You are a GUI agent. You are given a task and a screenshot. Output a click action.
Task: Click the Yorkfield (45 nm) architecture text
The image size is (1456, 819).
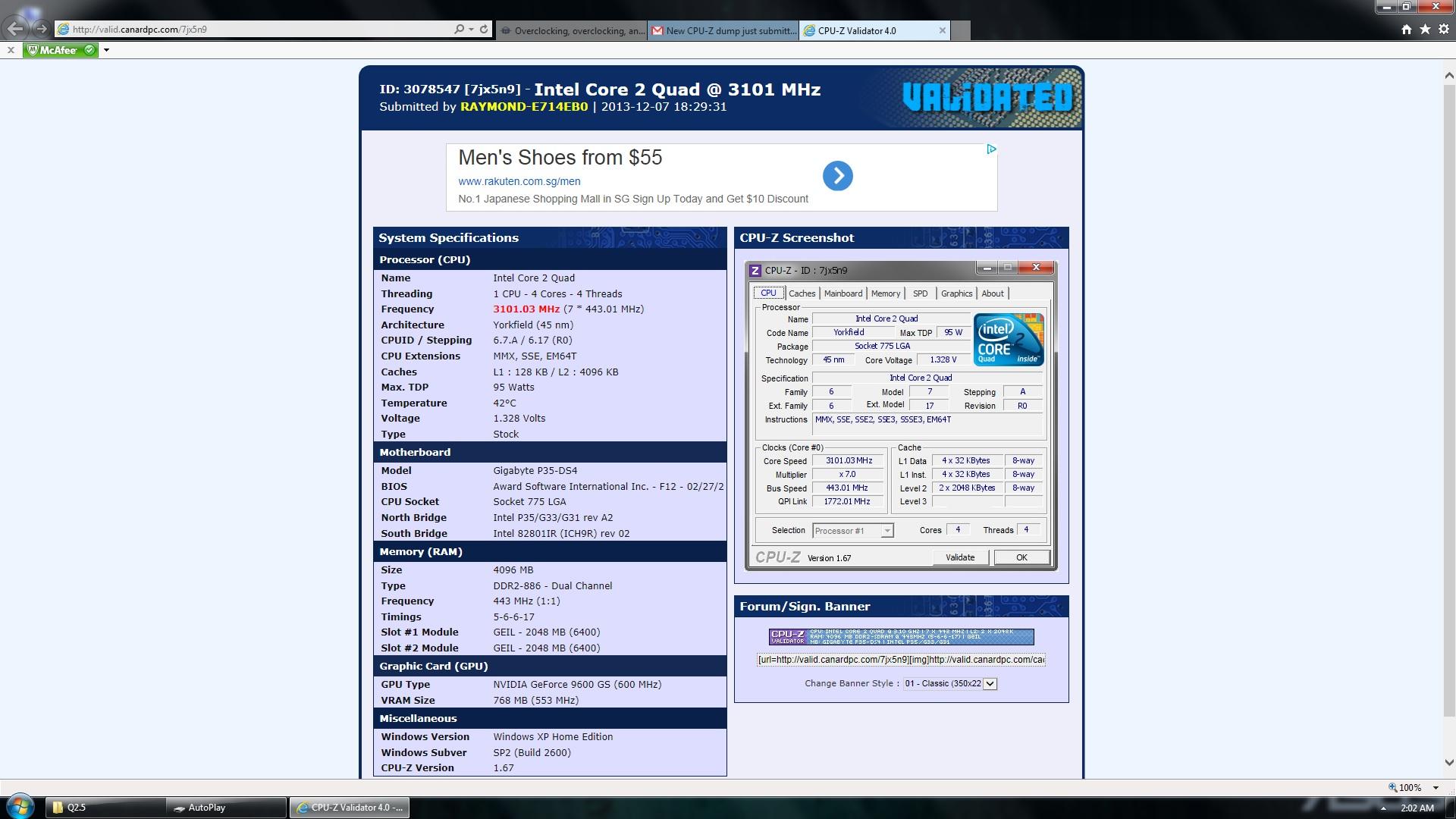click(533, 325)
